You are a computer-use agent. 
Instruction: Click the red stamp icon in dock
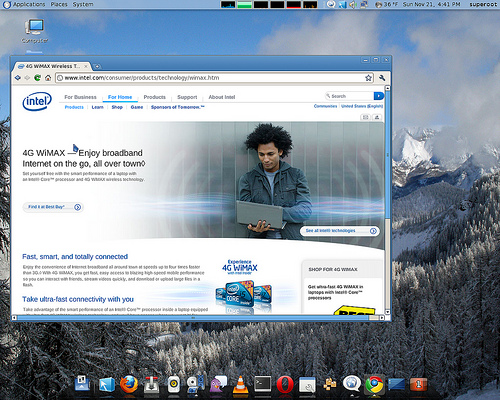419,384
